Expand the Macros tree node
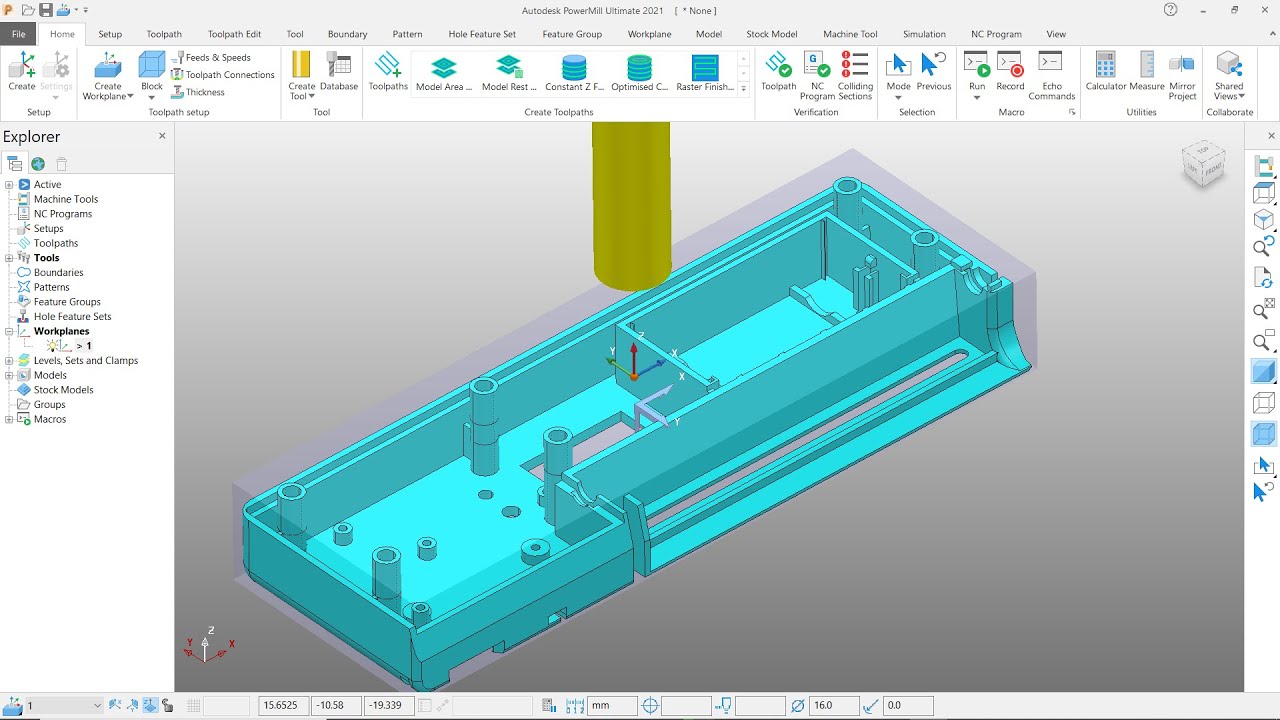 [x=9, y=419]
